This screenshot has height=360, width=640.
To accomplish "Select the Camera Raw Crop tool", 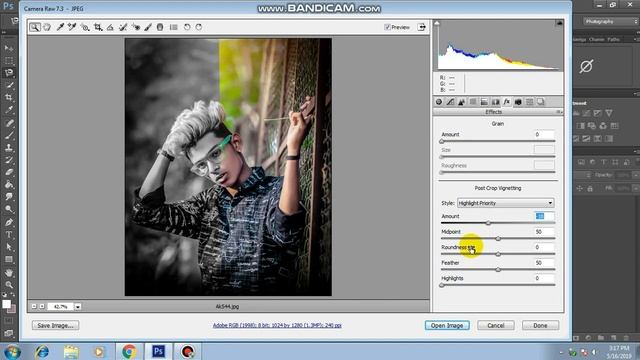I will pyautogui.click(x=98, y=27).
